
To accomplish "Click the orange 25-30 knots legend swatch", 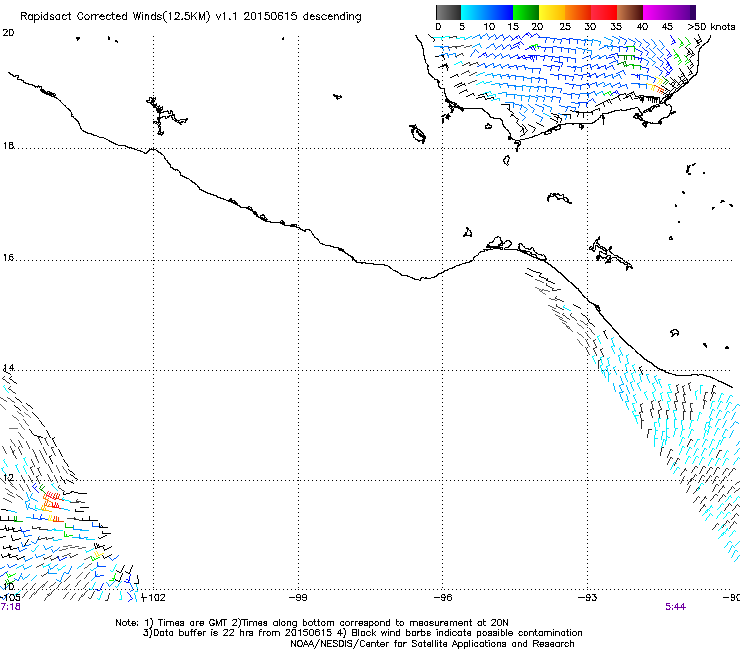I will [578, 12].
